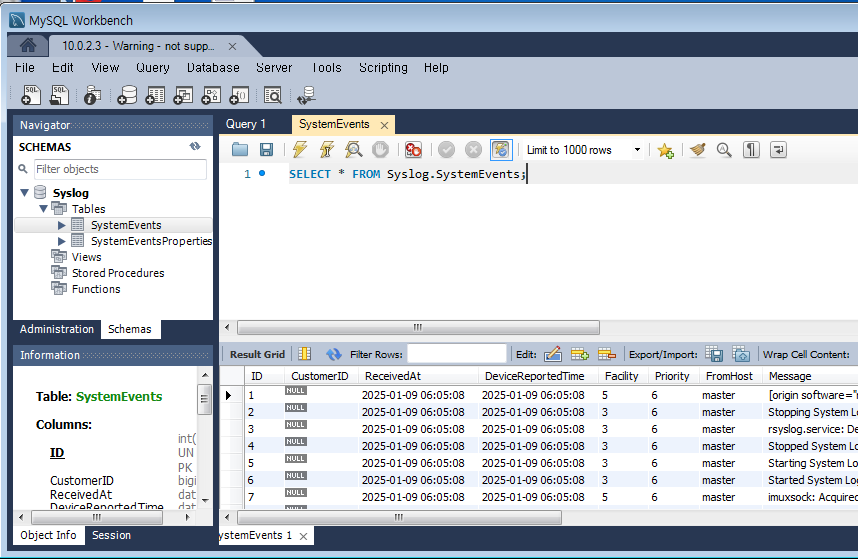Switch to the Session tab
Viewport: 858px width, 559px height.
[111, 535]
